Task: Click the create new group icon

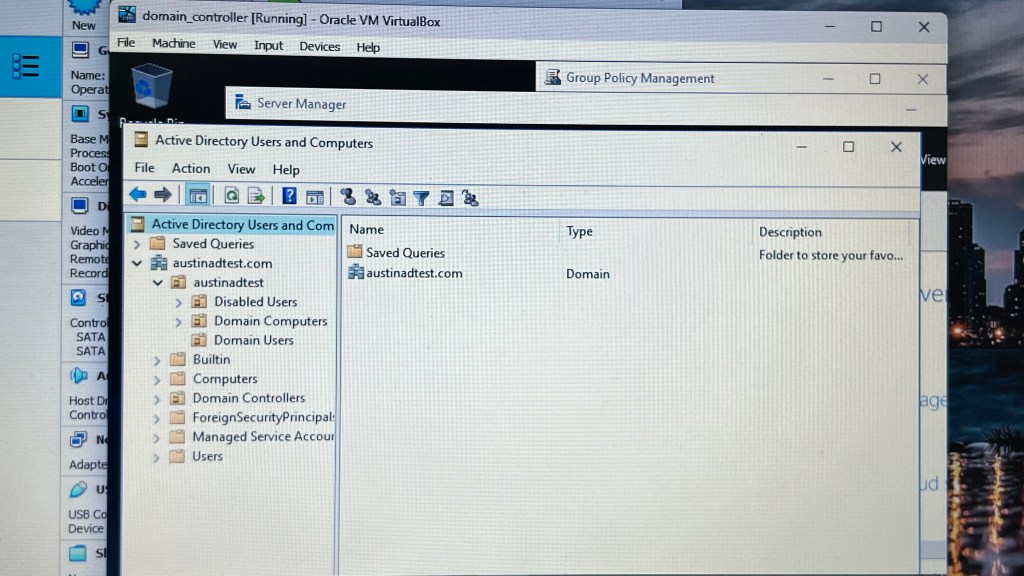Action: 372,197
